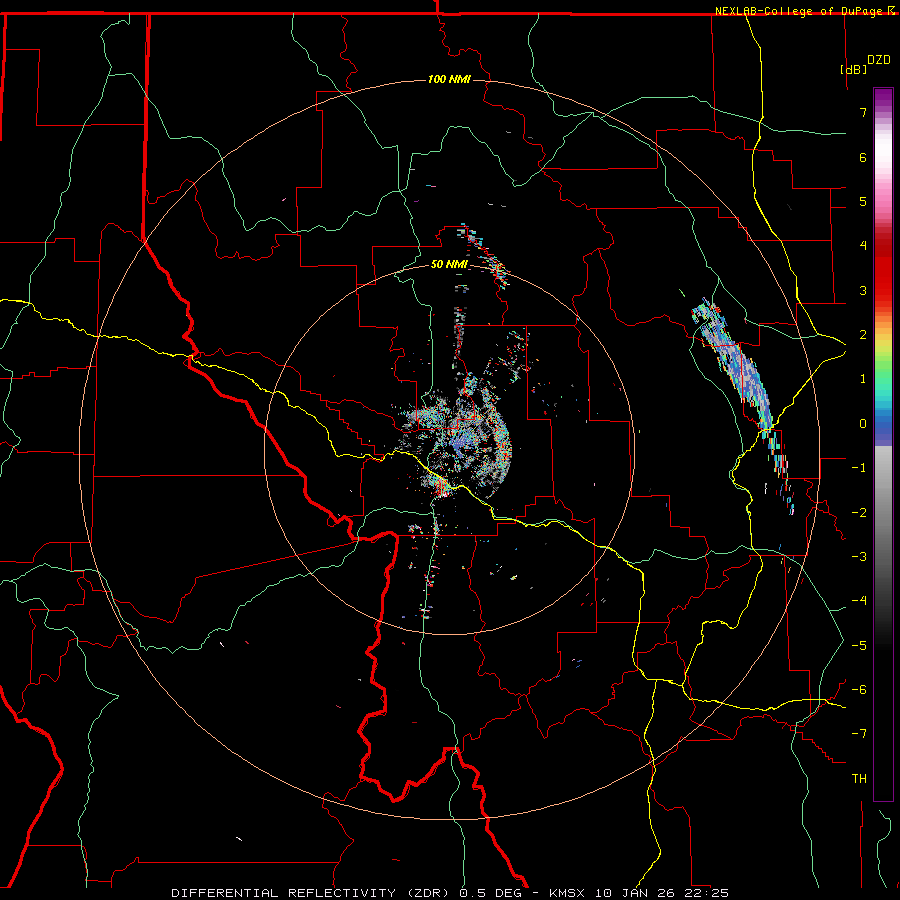This screenshot has height=900, width=900.
Task: Click the -3 value on the color scale
Action: (x=859, y=556)
